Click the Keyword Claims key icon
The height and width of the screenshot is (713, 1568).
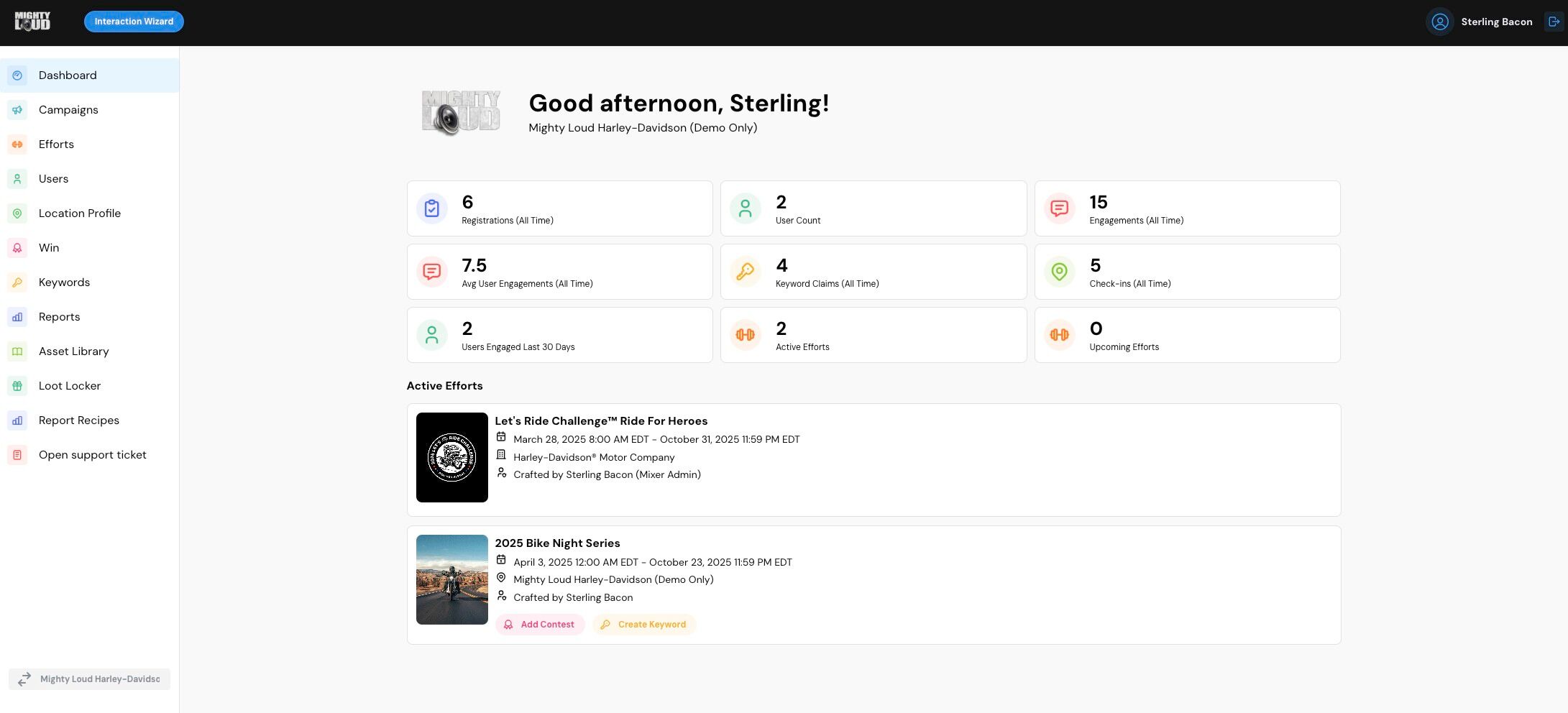click(x=746, y=272)
